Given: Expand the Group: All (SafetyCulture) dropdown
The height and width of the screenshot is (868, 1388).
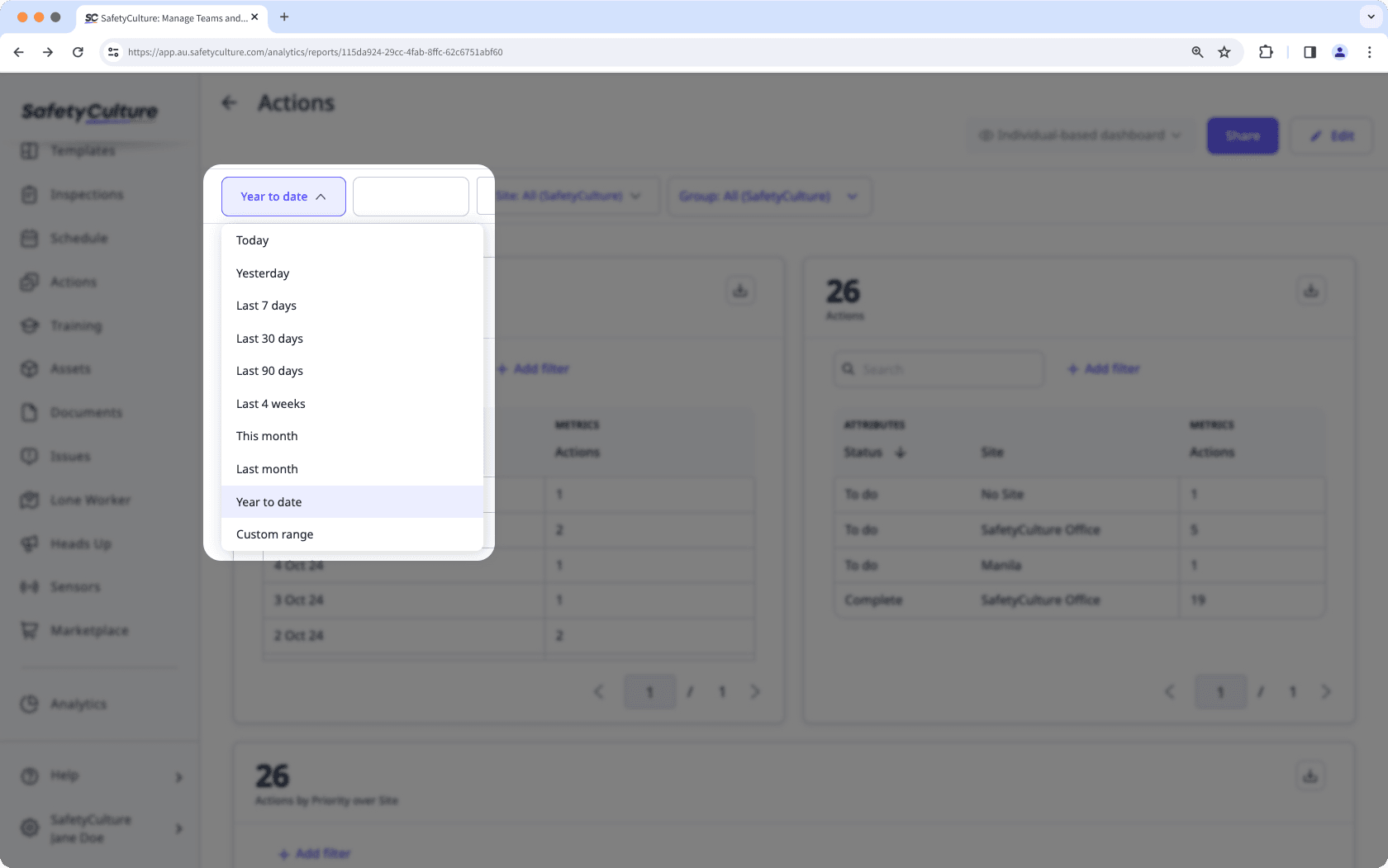Looking at the screenshot, I should pyautogui.click(x=768, y=196).
